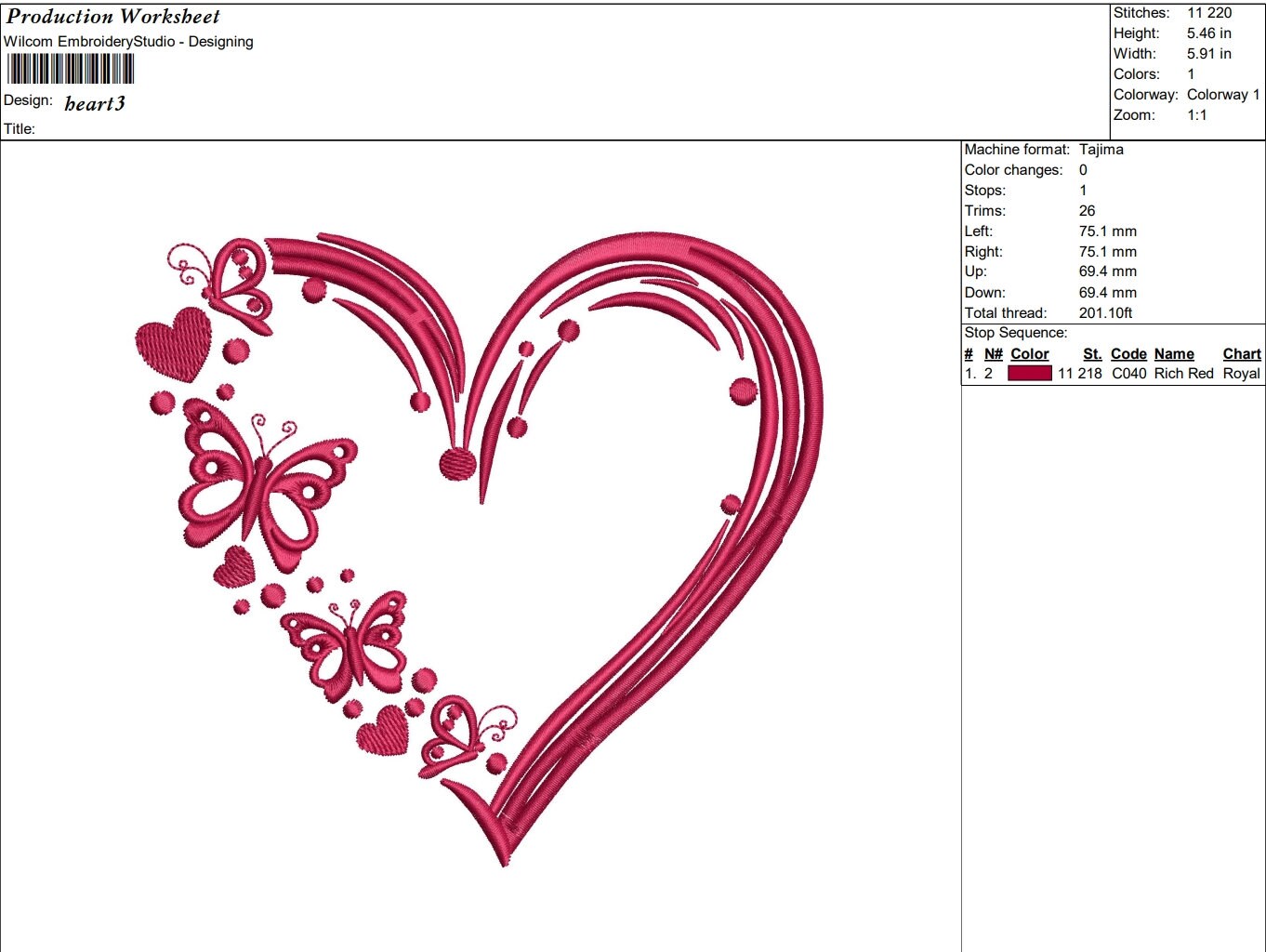The width and height of the screenshot is (1266, 952).
Task: Click the 'Title:' label
Action: pos(20,129)
